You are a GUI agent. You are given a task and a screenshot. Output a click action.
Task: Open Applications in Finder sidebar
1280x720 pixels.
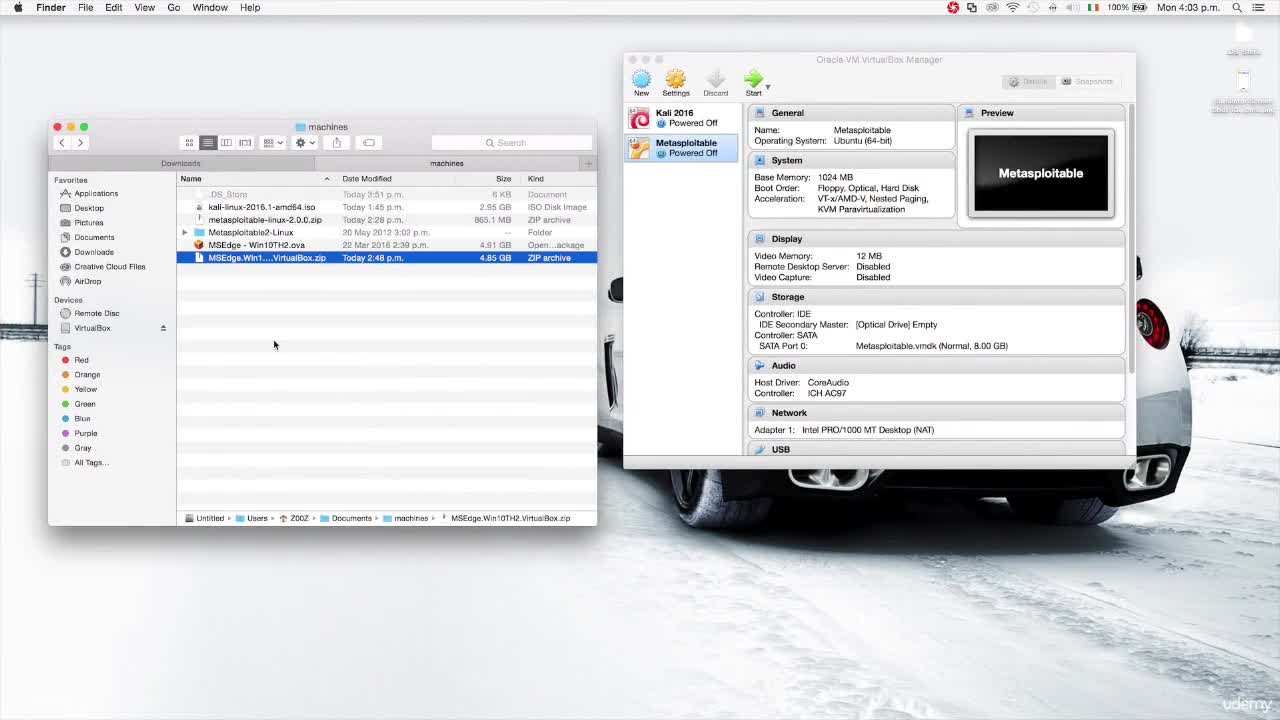pyautogui.click(x=95, y=193)
